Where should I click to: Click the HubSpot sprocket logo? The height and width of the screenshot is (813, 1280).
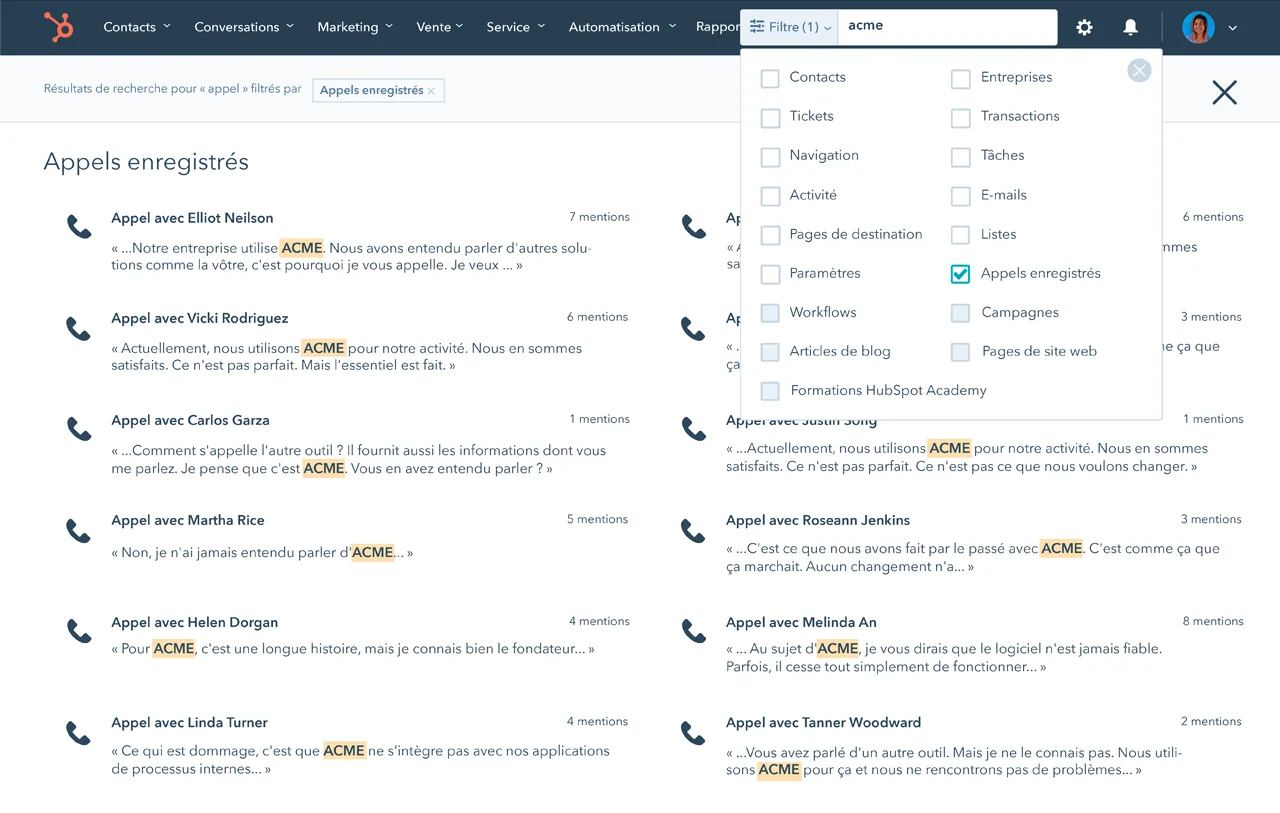(x=58, y=27)
